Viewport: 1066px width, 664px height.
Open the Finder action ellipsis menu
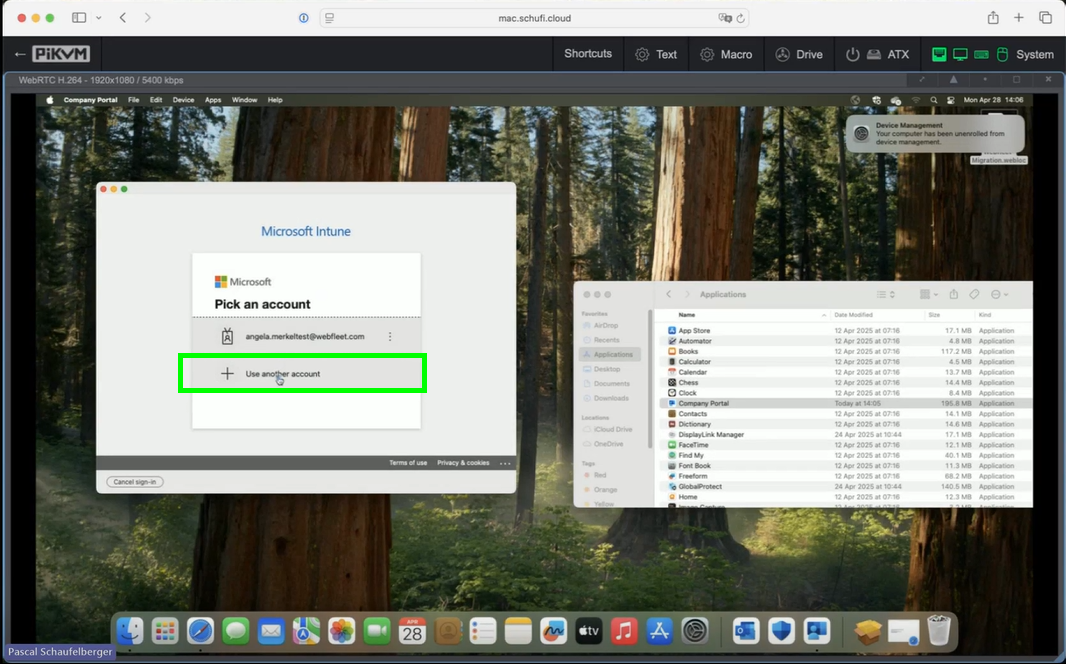coord(999,294)
